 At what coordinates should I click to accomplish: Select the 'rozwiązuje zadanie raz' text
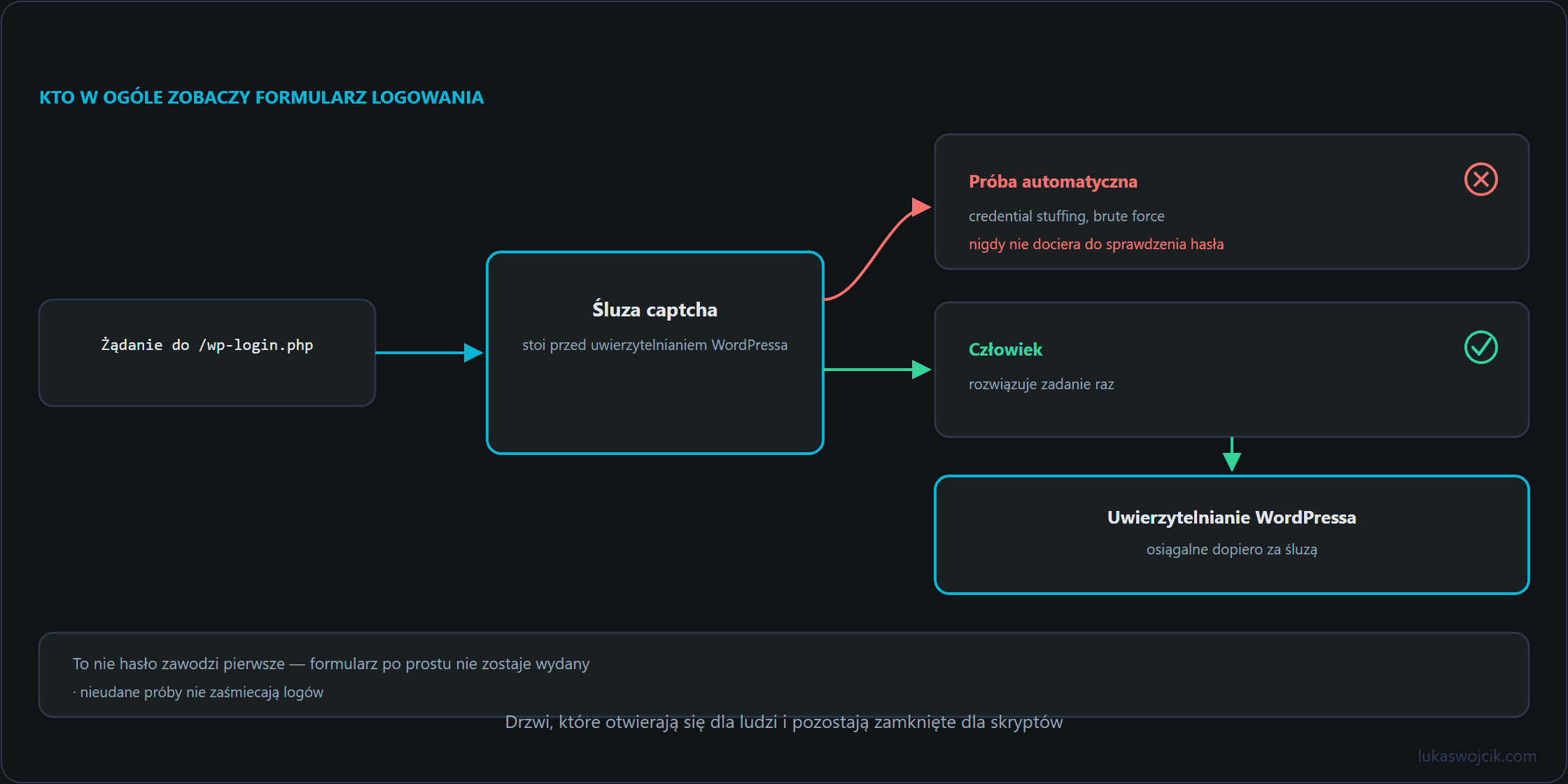click(x=1041, y=384)
